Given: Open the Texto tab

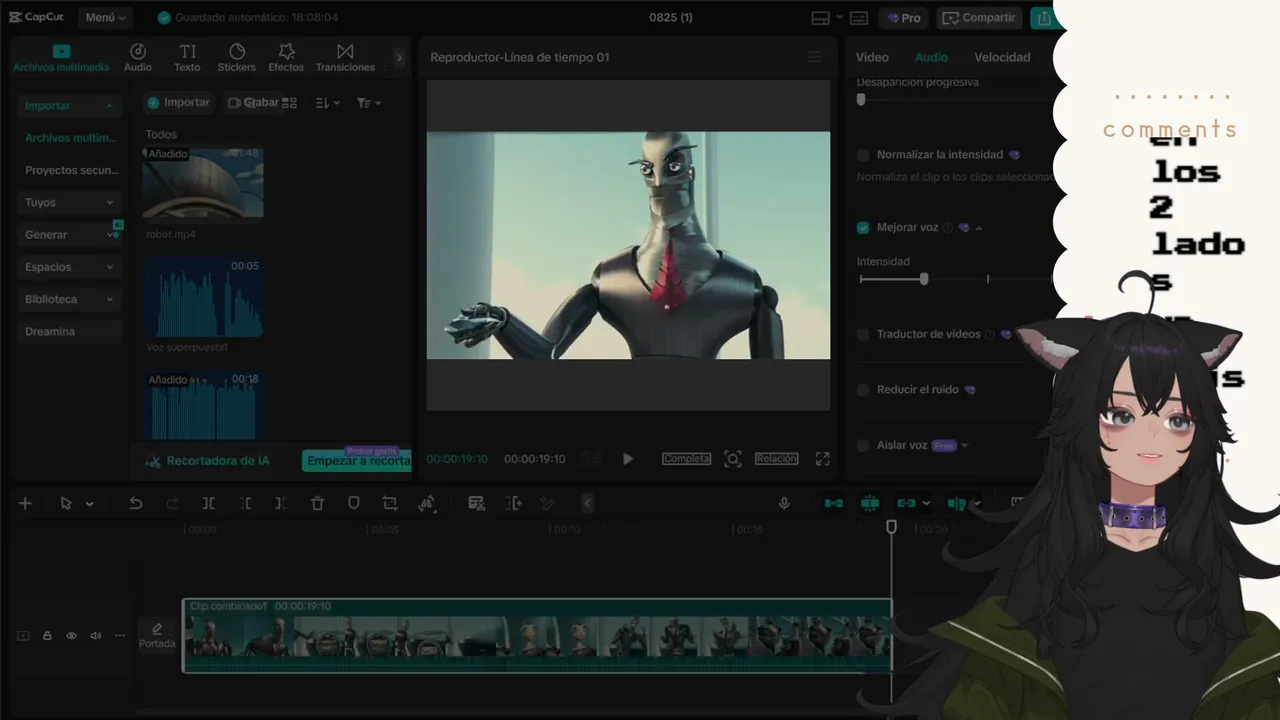Looking at the screenshot, I should point(187,58).
